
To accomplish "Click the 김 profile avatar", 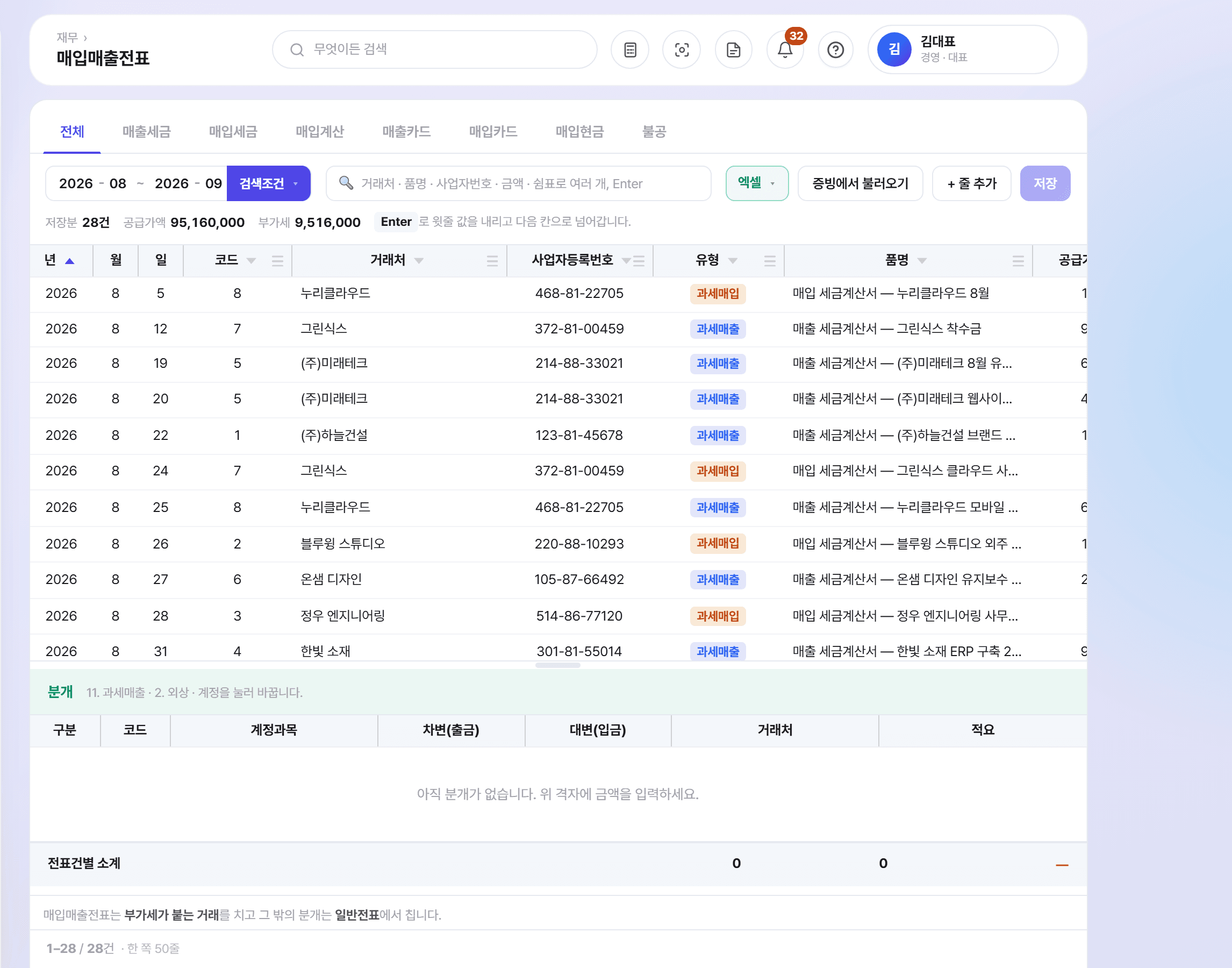I will (x=894, y=50).
